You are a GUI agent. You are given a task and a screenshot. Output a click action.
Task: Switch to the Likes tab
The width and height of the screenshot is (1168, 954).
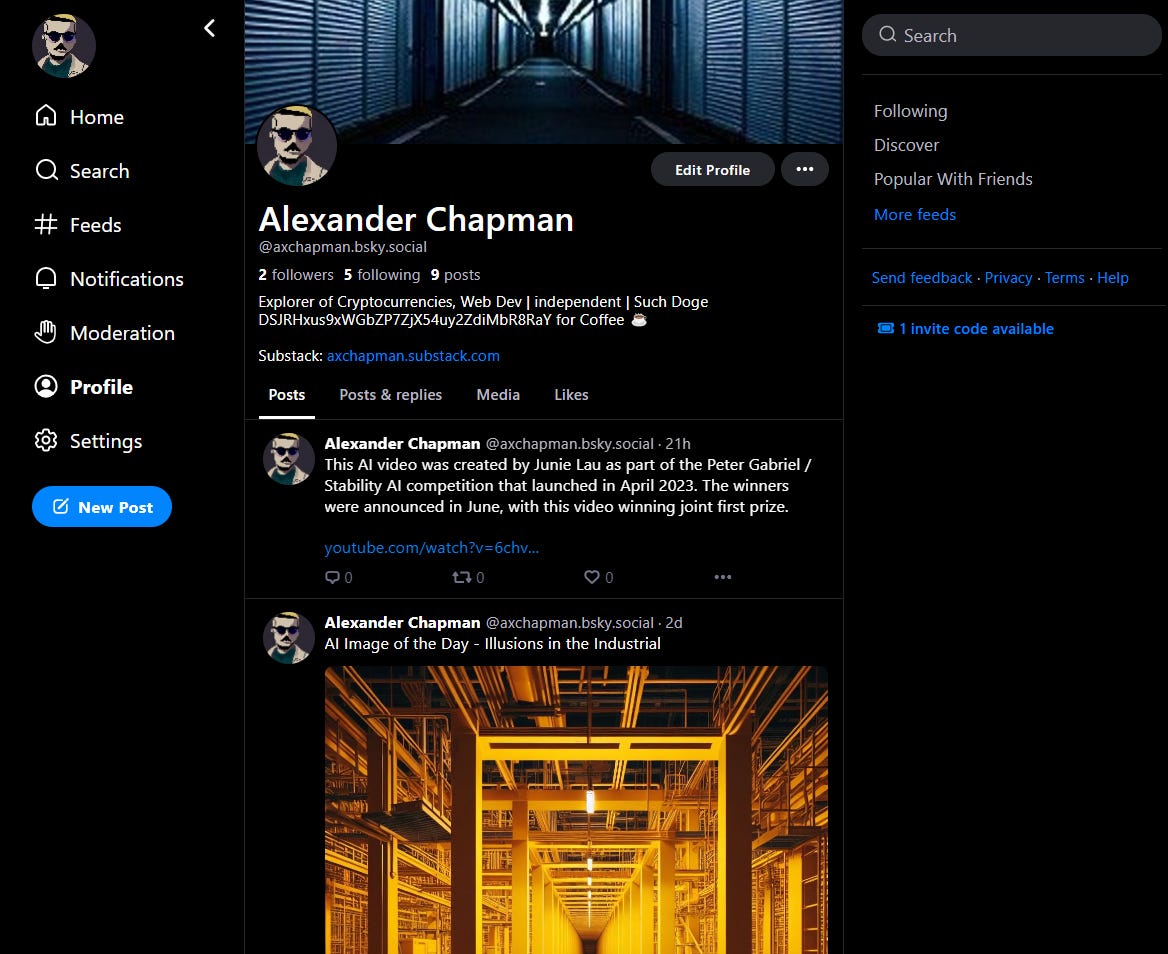coord(571,395)
